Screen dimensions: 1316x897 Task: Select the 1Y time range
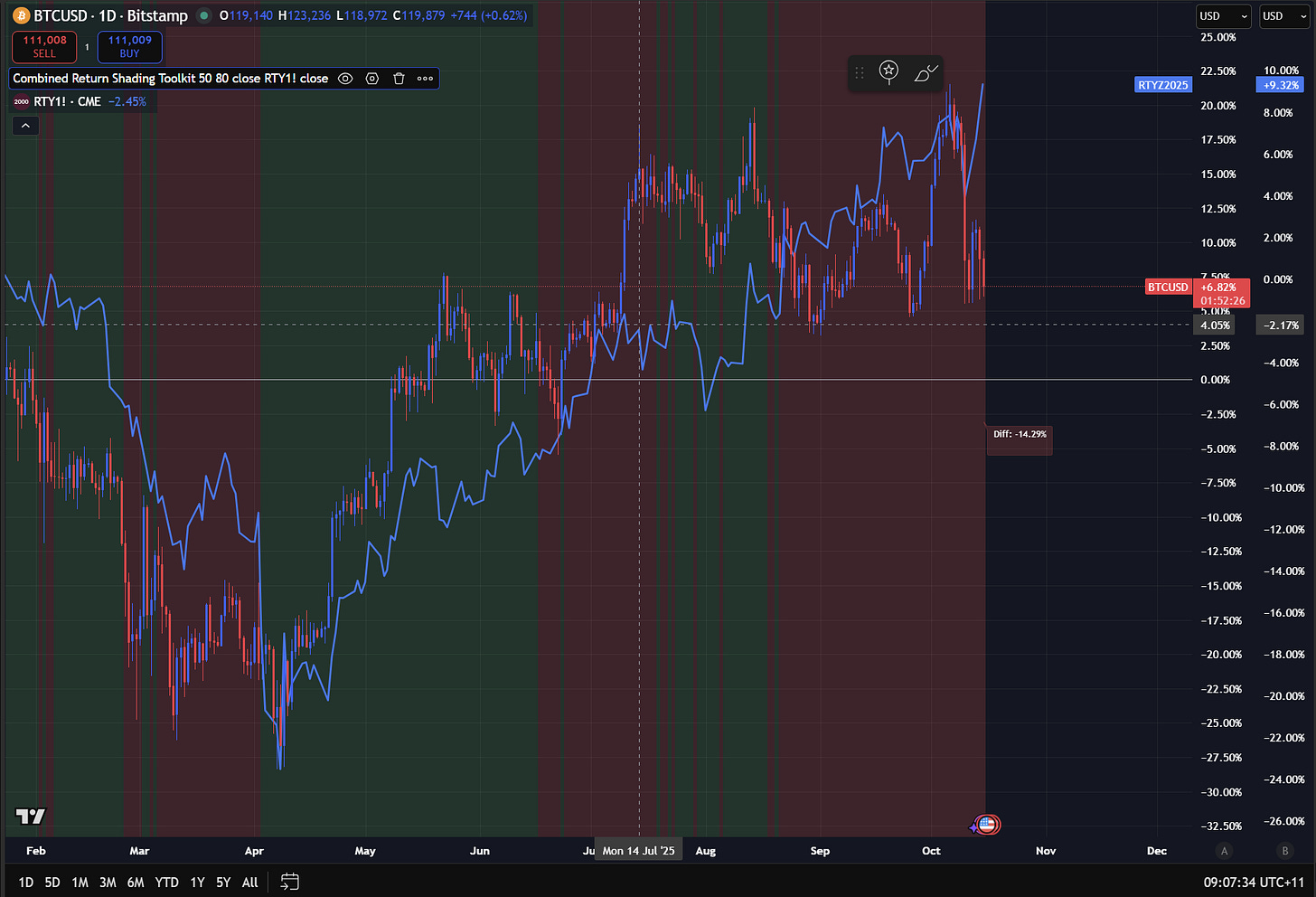197,883
